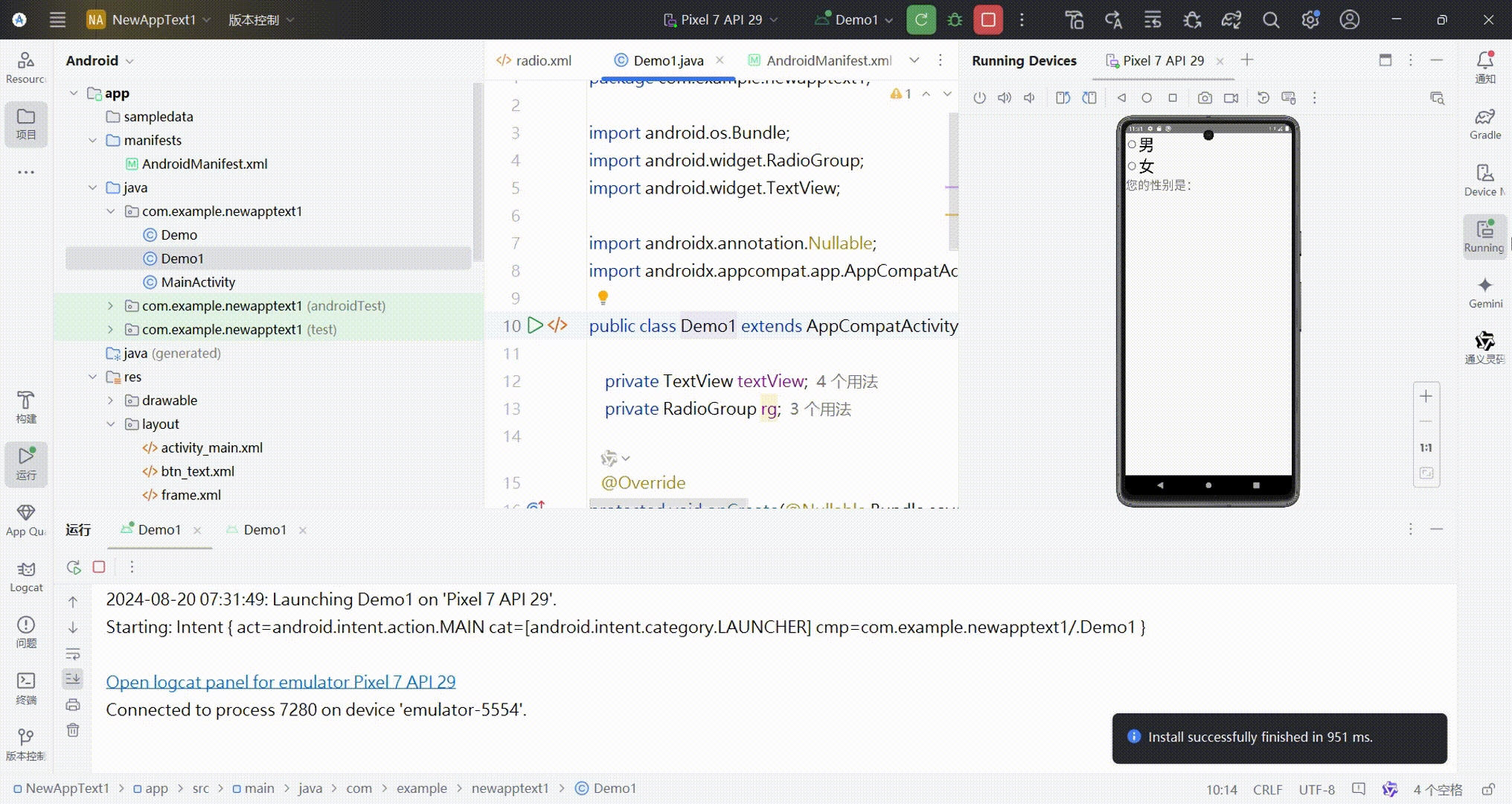1512x804 pixels.
Task: Click the Run gutter icon on line 10
Action: (535, 325)
